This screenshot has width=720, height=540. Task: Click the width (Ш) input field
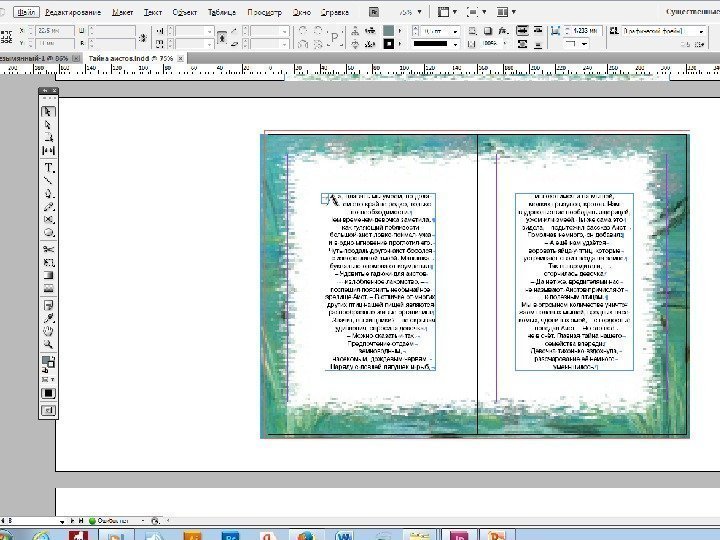[114, 31]
